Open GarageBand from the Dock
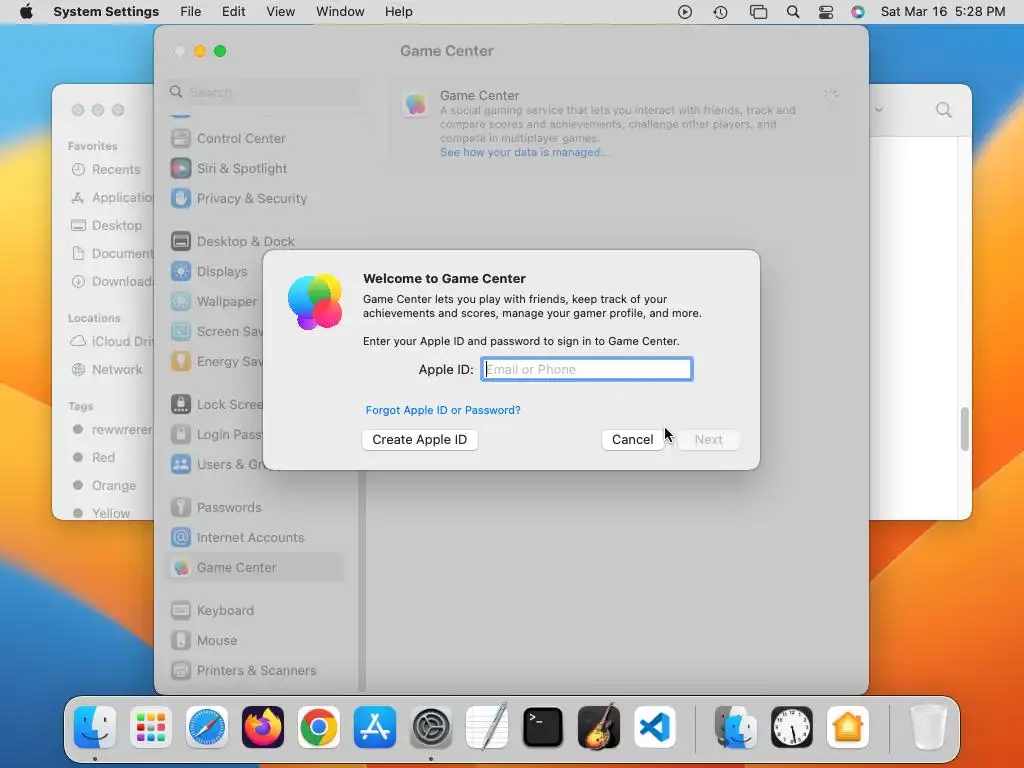 point(599,726)
